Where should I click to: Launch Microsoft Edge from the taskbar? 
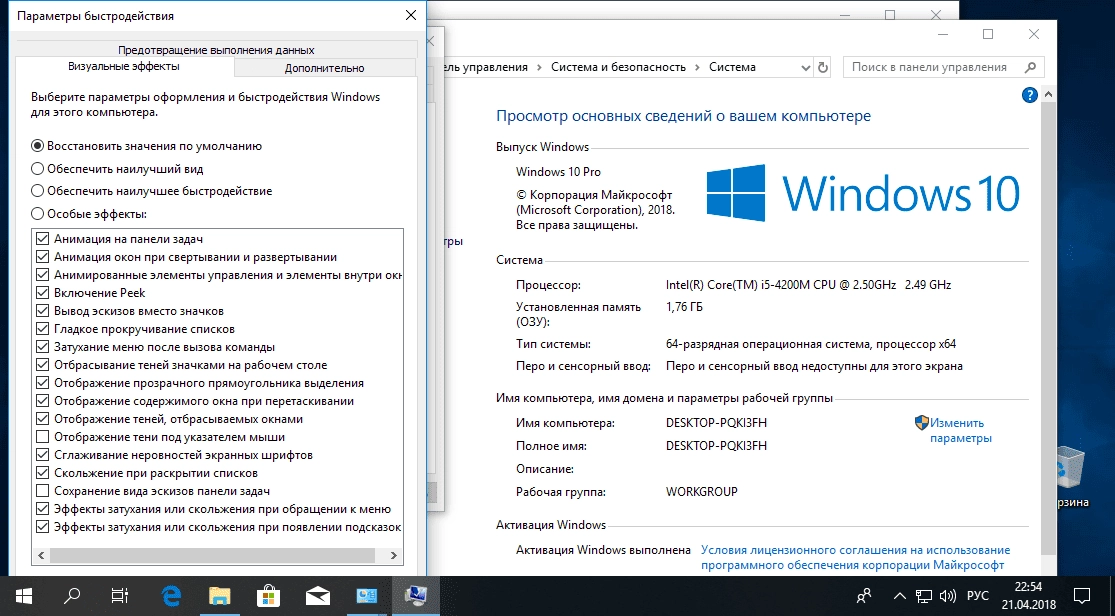point(171,595)
